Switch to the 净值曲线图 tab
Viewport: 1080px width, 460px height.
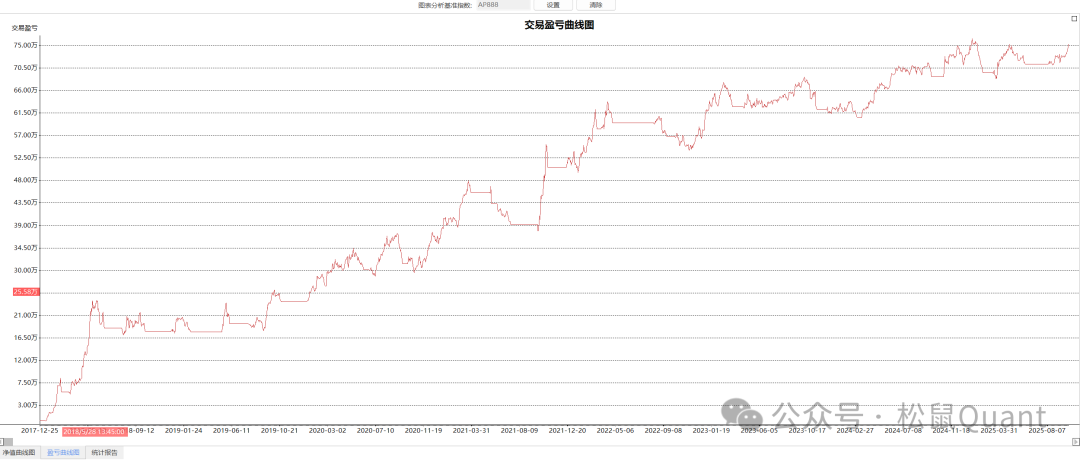tap(18, 453)
